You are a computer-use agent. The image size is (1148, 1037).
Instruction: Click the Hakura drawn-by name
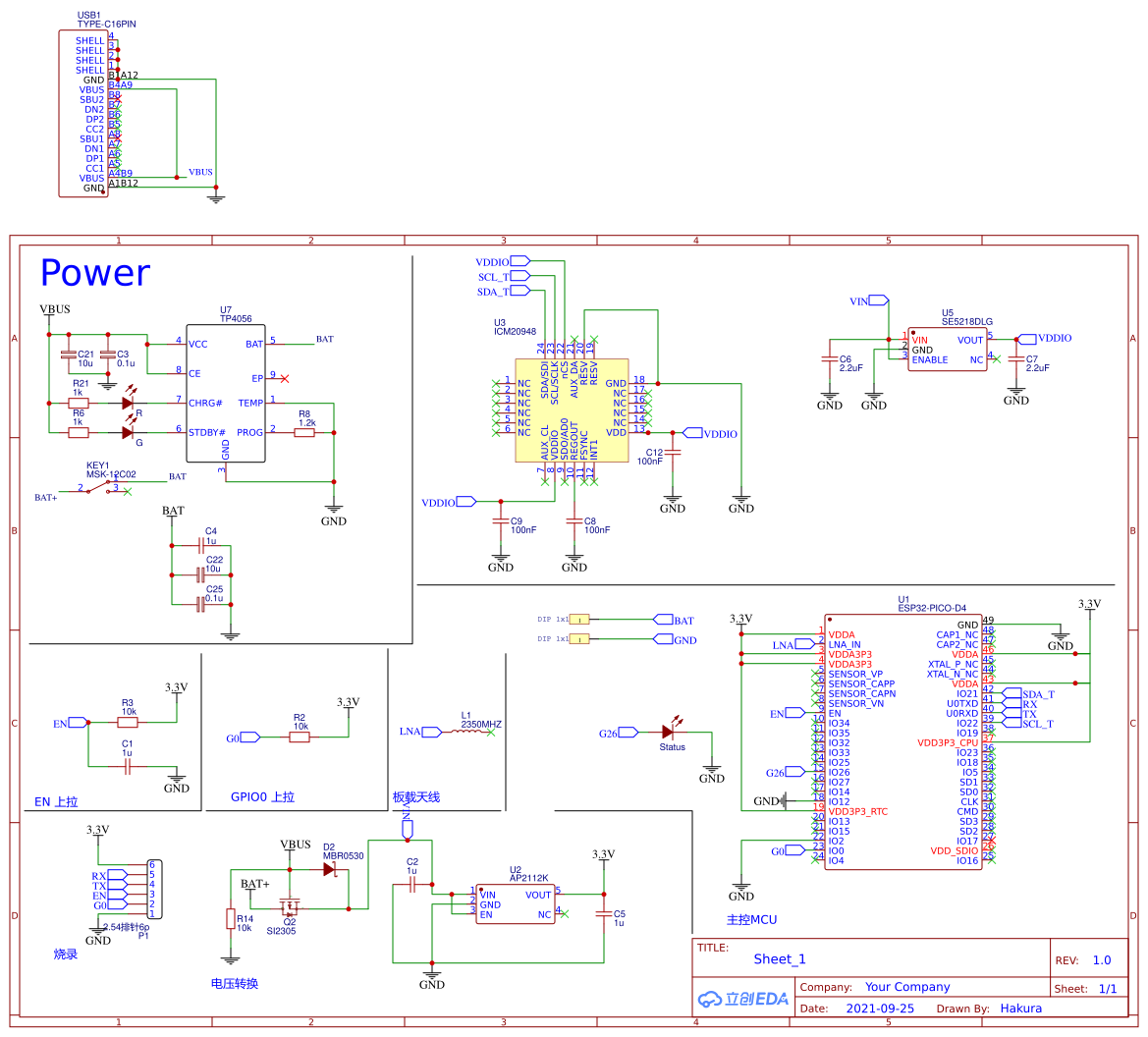(x=1021, y=1009)
